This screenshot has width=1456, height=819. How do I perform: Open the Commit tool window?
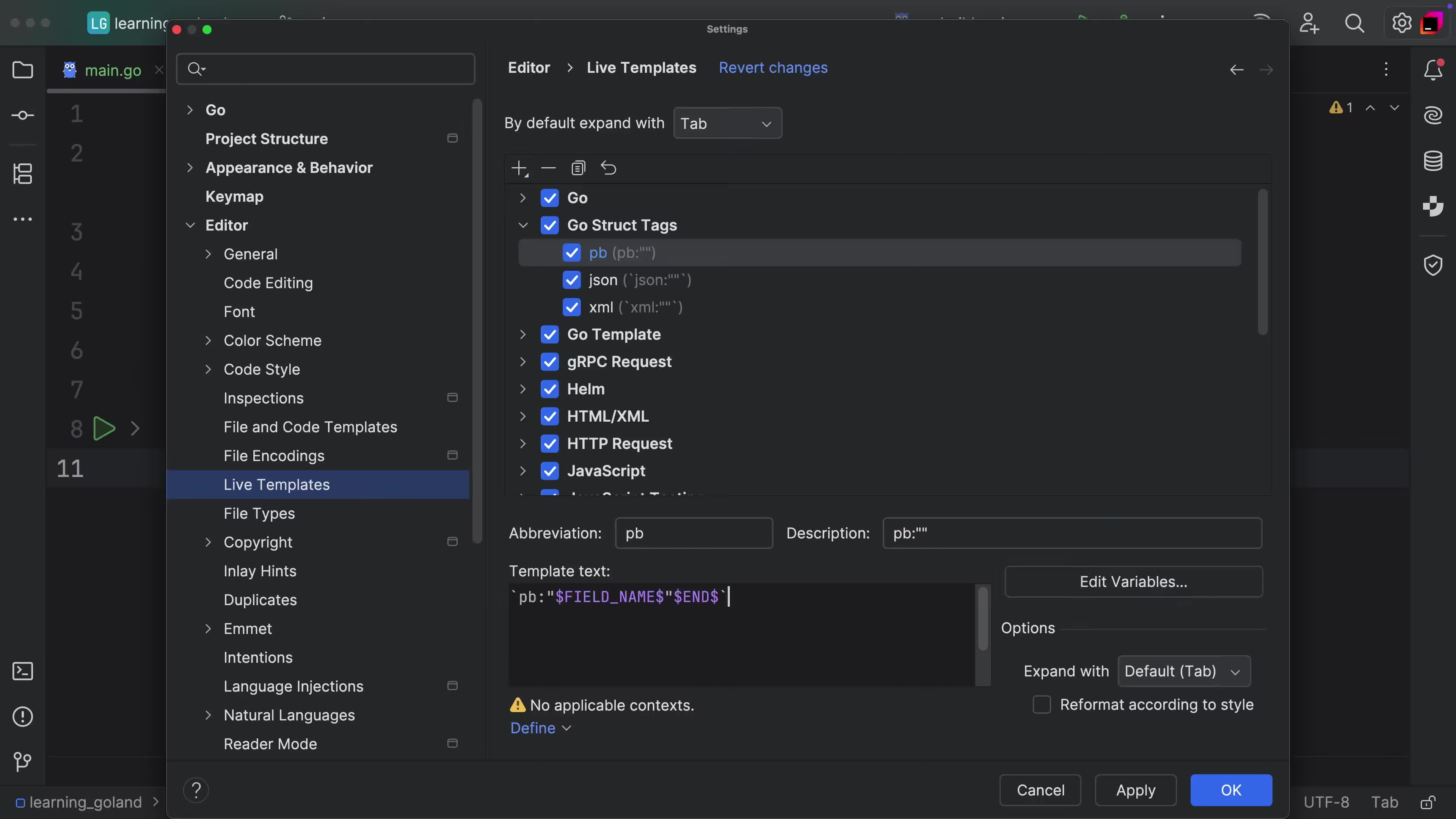[23, 115]
